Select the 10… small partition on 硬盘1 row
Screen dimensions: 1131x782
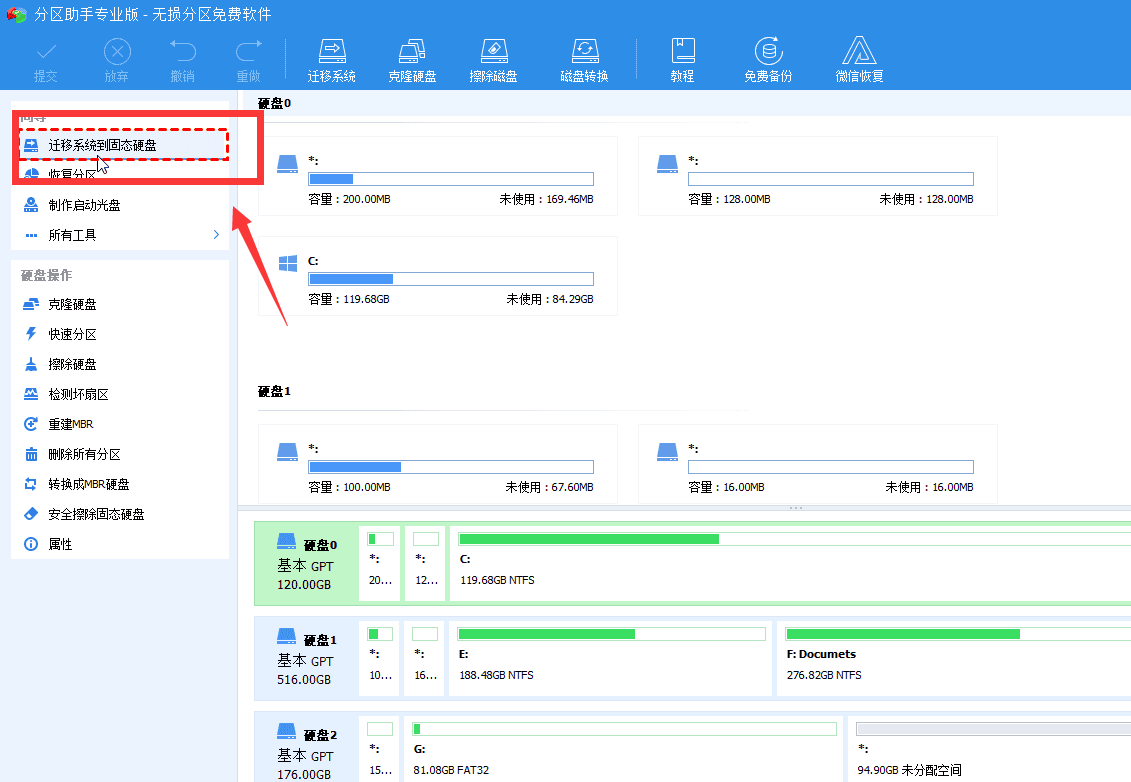pyautogui.click(x=379, y=659)
